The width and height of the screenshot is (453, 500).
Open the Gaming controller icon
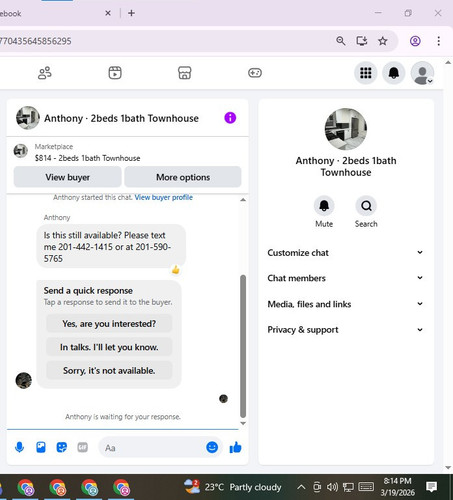click(x=255, y=73)
